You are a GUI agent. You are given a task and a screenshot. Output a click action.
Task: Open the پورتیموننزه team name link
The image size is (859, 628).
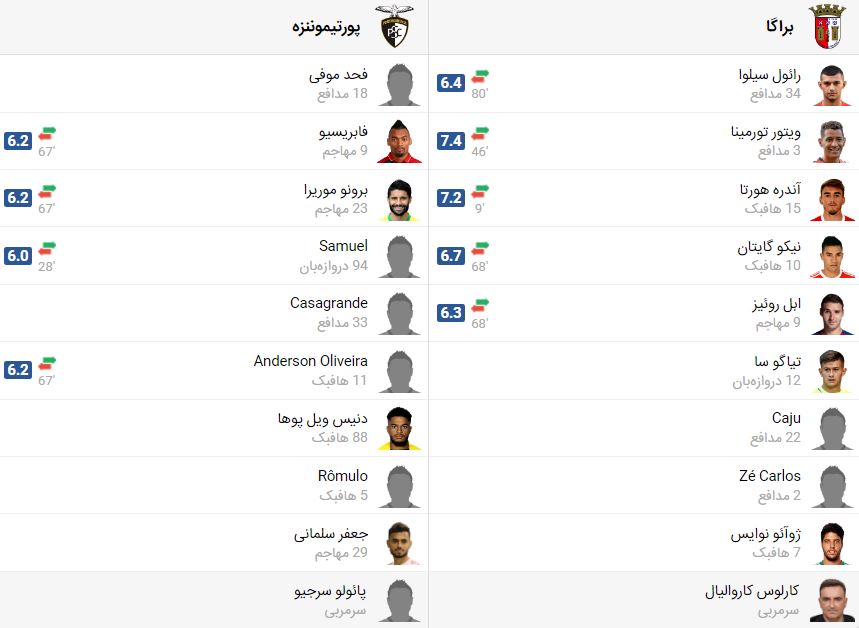click(x=326, y=27)
